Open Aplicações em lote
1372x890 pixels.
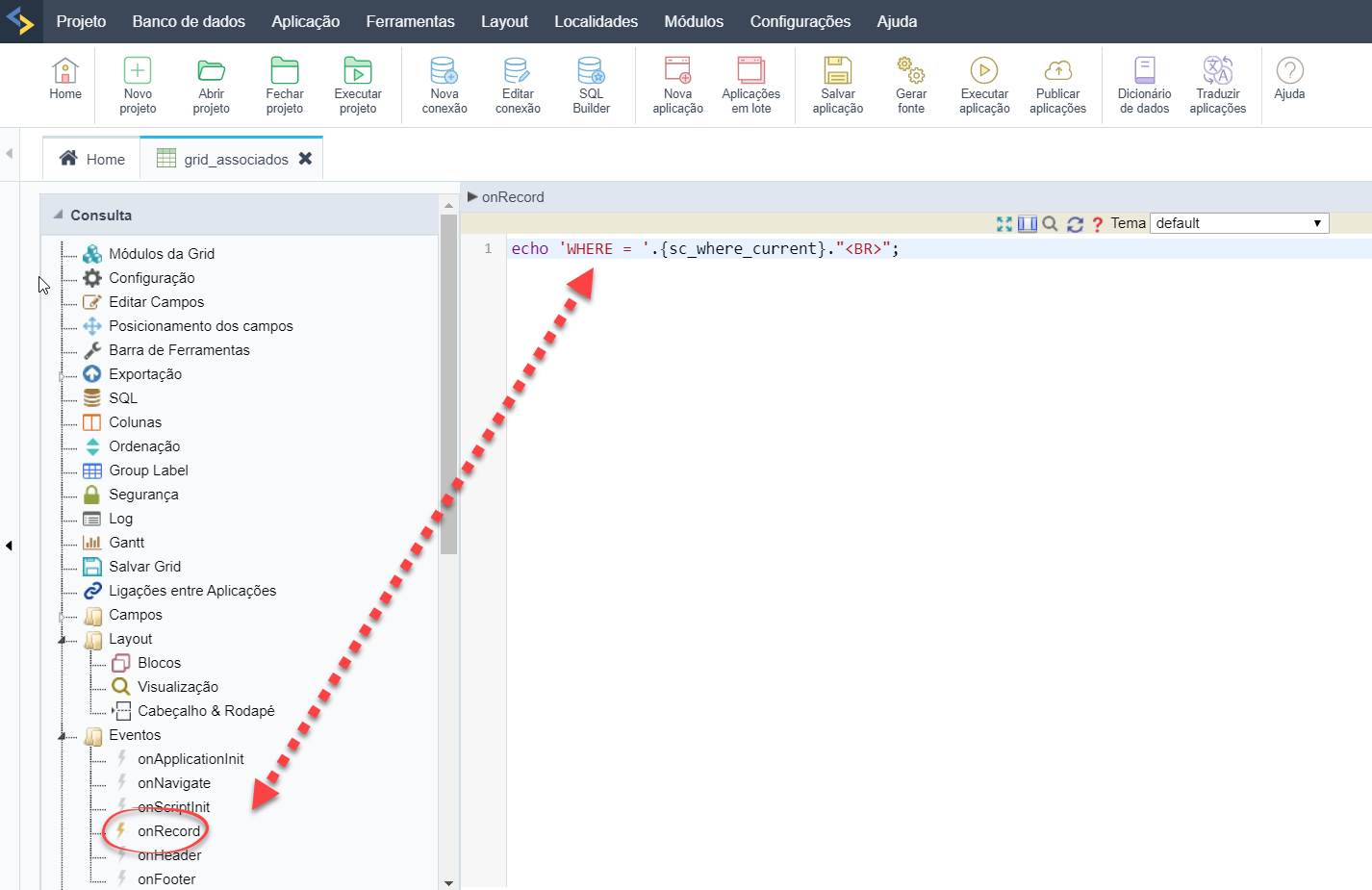point(751,86)
